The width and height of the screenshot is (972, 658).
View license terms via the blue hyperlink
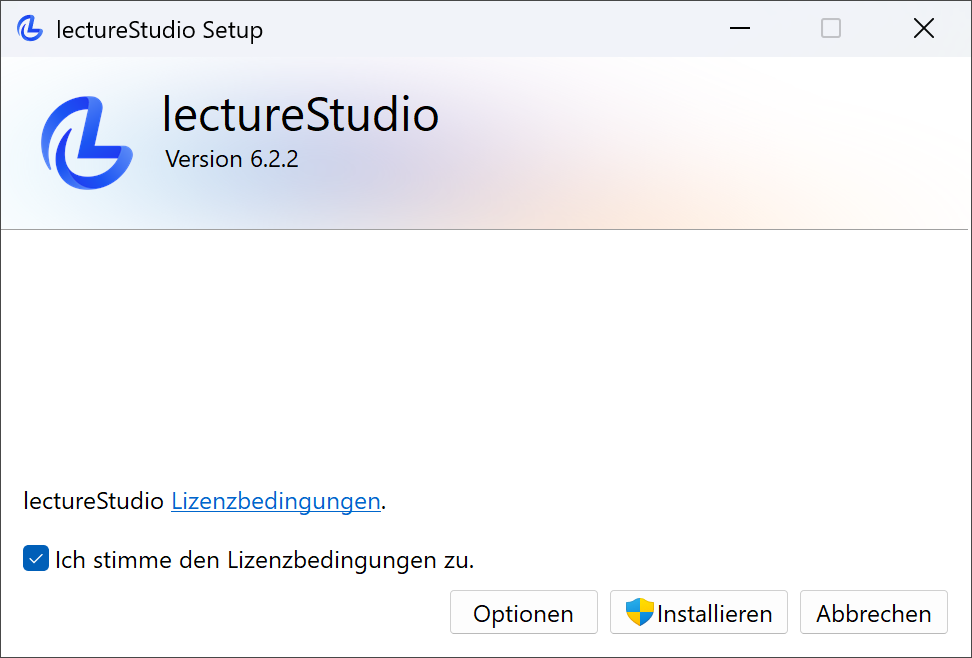275,501
